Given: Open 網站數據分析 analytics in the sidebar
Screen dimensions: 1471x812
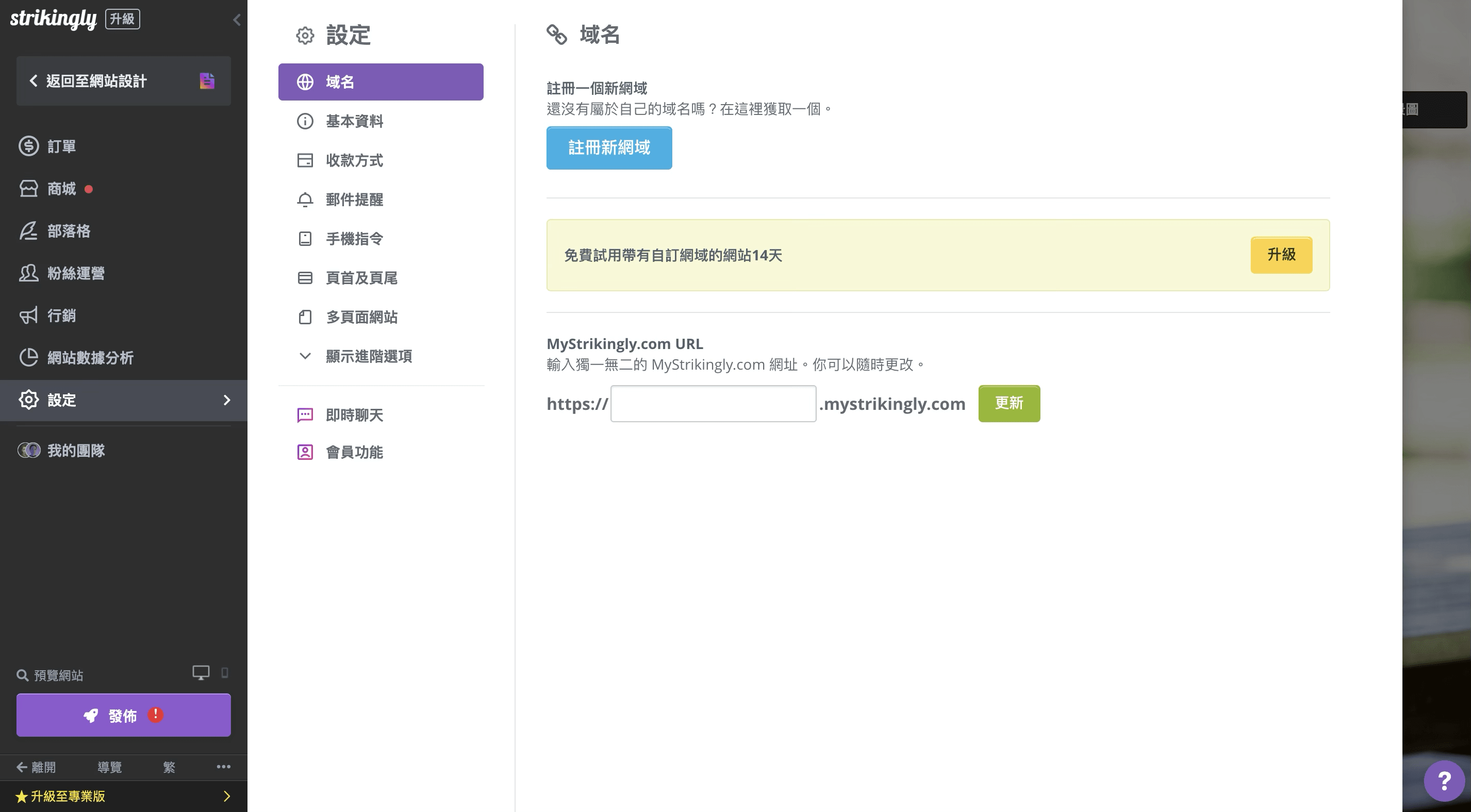Looking at the screenshot, I should [x=90, y=358].
